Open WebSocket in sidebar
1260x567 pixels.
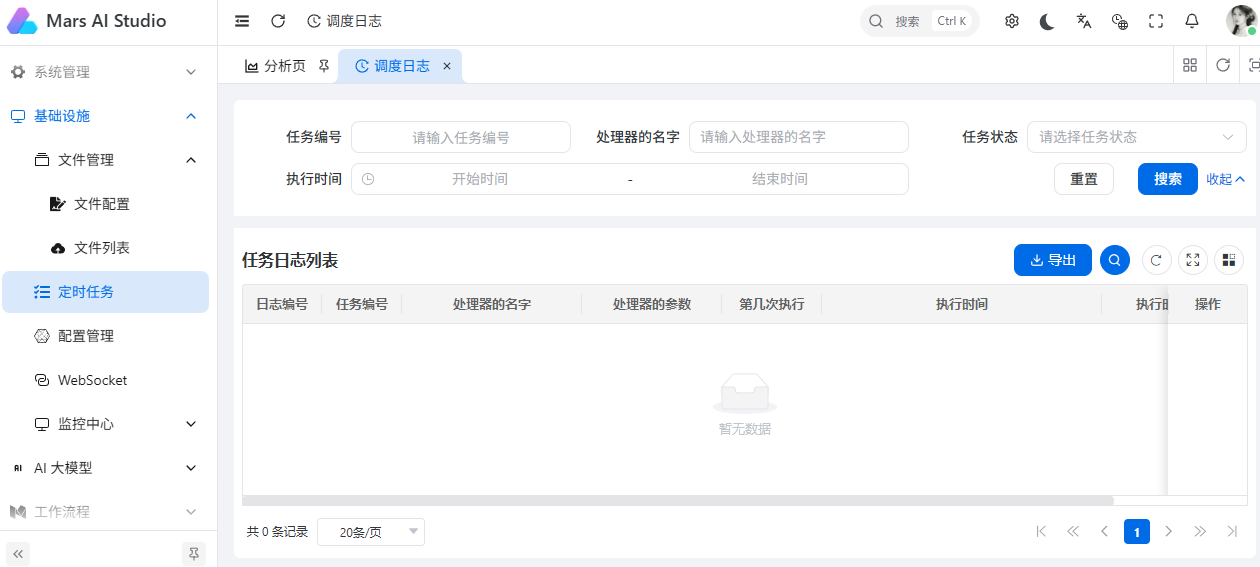tap(105, 380)
